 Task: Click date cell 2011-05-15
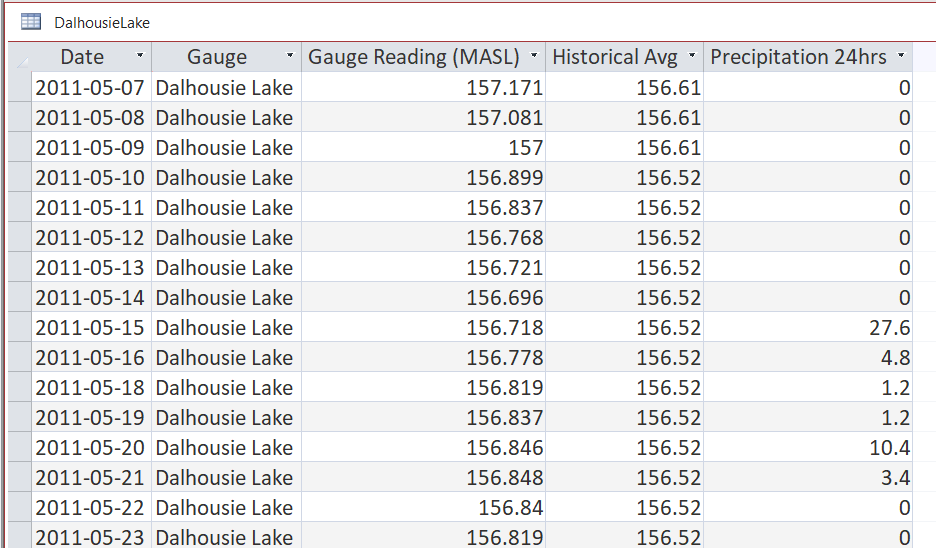(90, 328)
